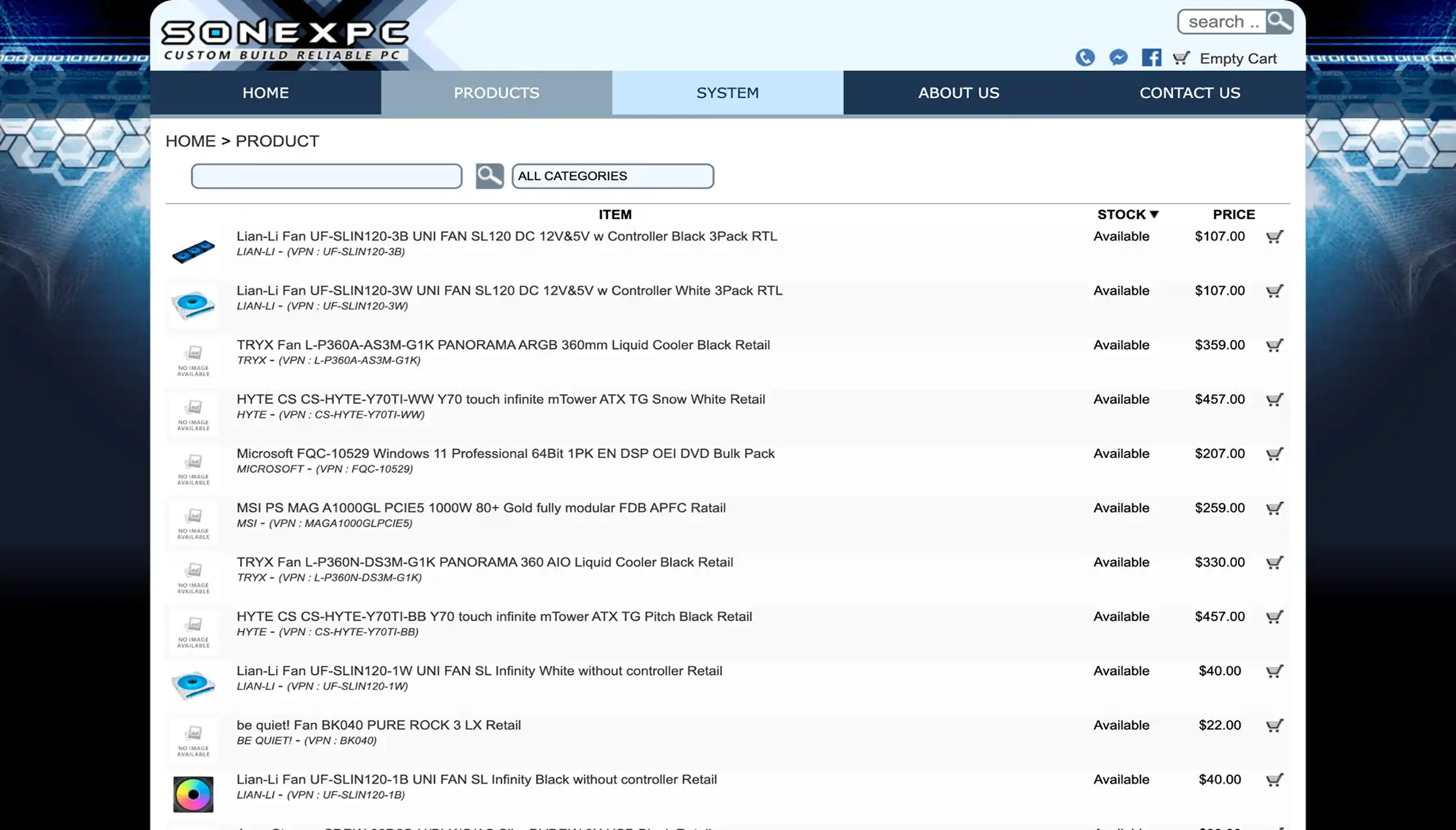Screen dimensions: 1456x830
Task: Click the ITEM column header
Action: tap(615, 214)
